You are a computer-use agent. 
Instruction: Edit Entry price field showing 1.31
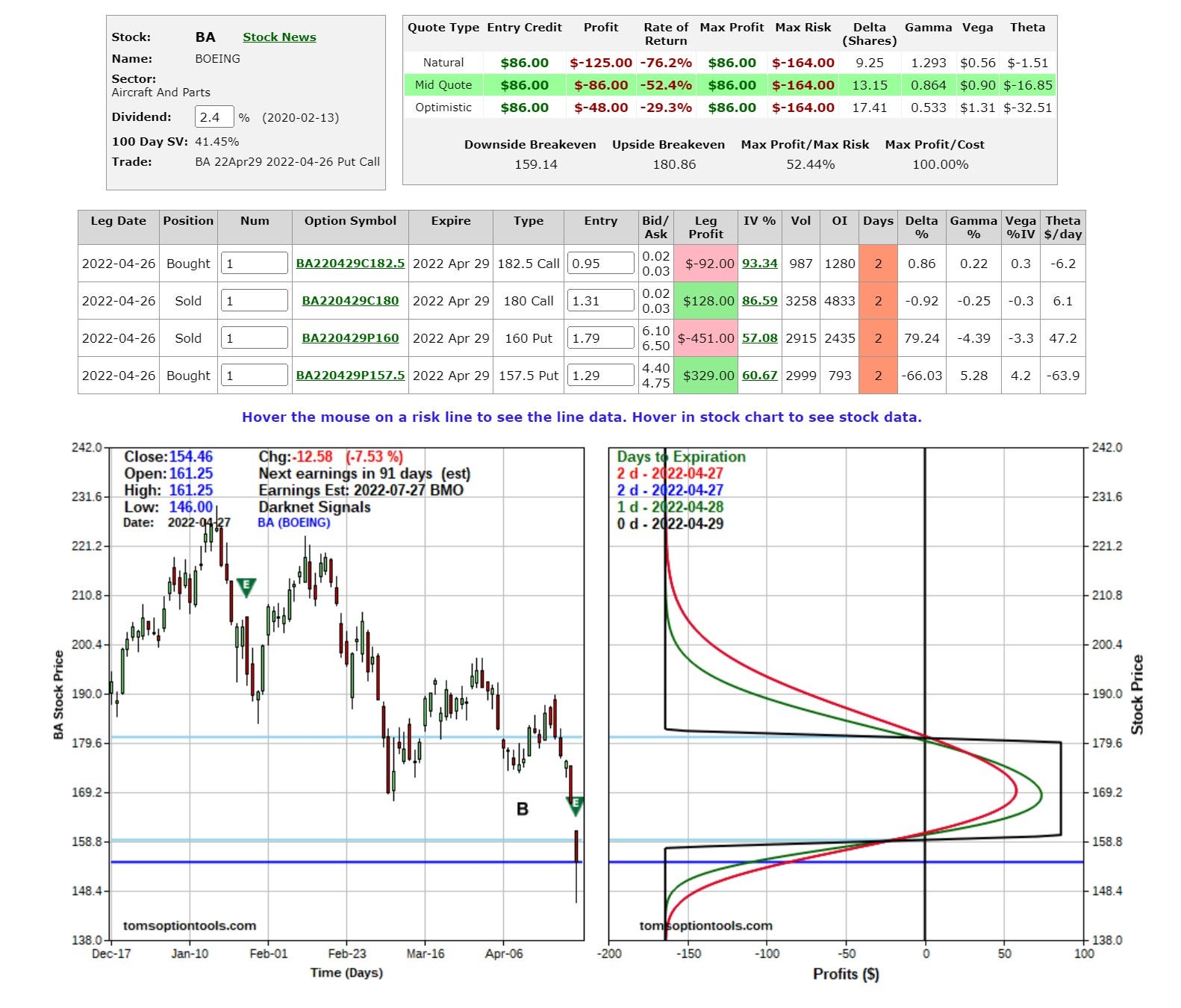click(601, 300)
